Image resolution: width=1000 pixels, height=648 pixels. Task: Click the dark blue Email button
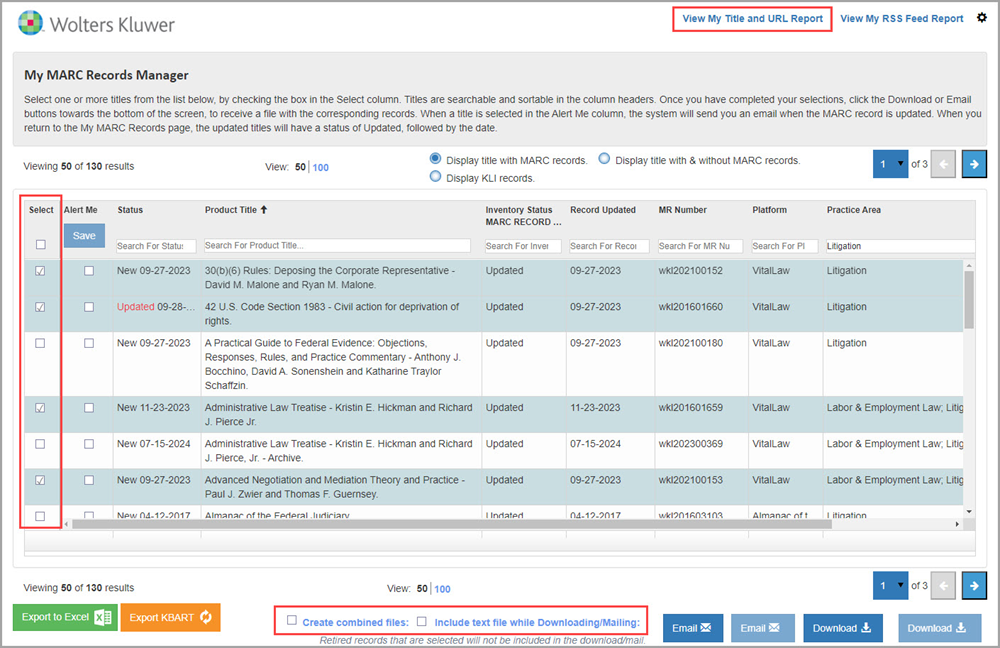(x=693, y=628)
